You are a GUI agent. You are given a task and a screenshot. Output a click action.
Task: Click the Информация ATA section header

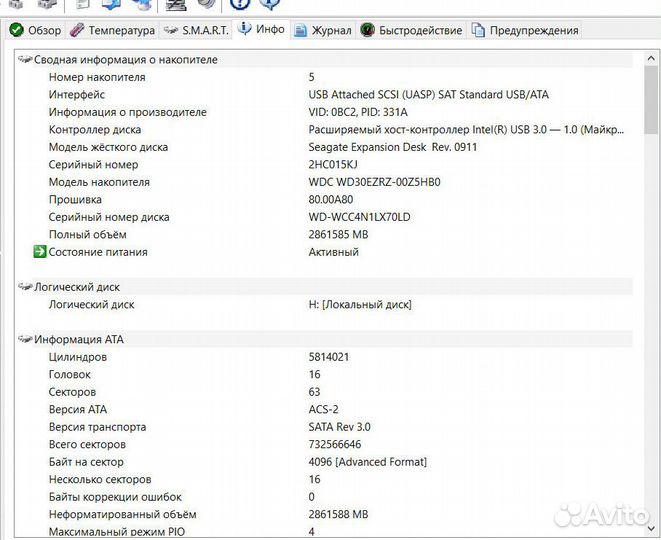[325, 339]
